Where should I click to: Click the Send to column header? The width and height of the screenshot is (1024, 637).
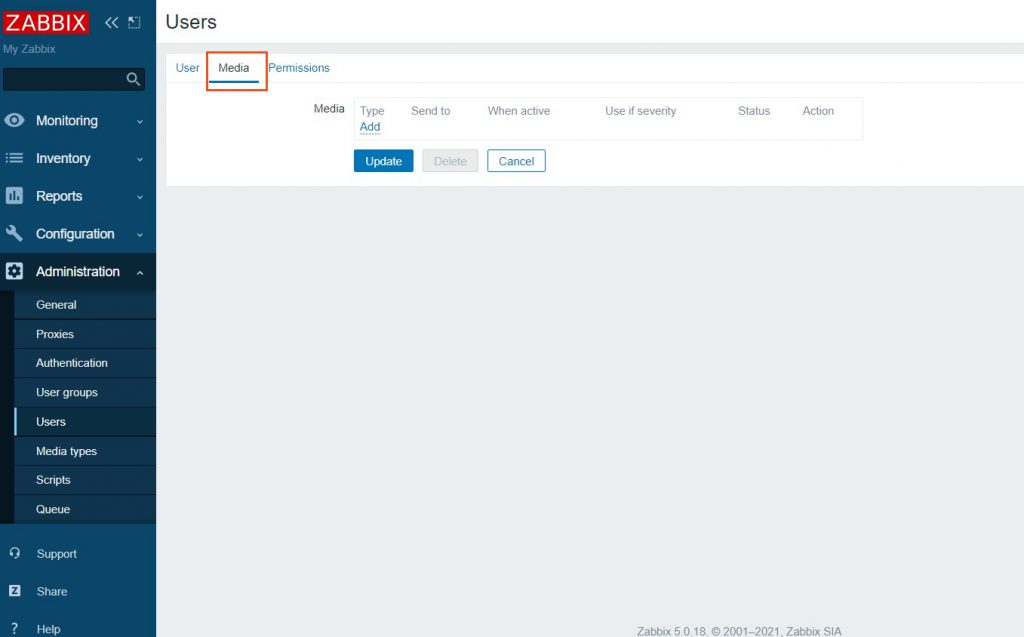pyautogui.click(x=430, y=111)
